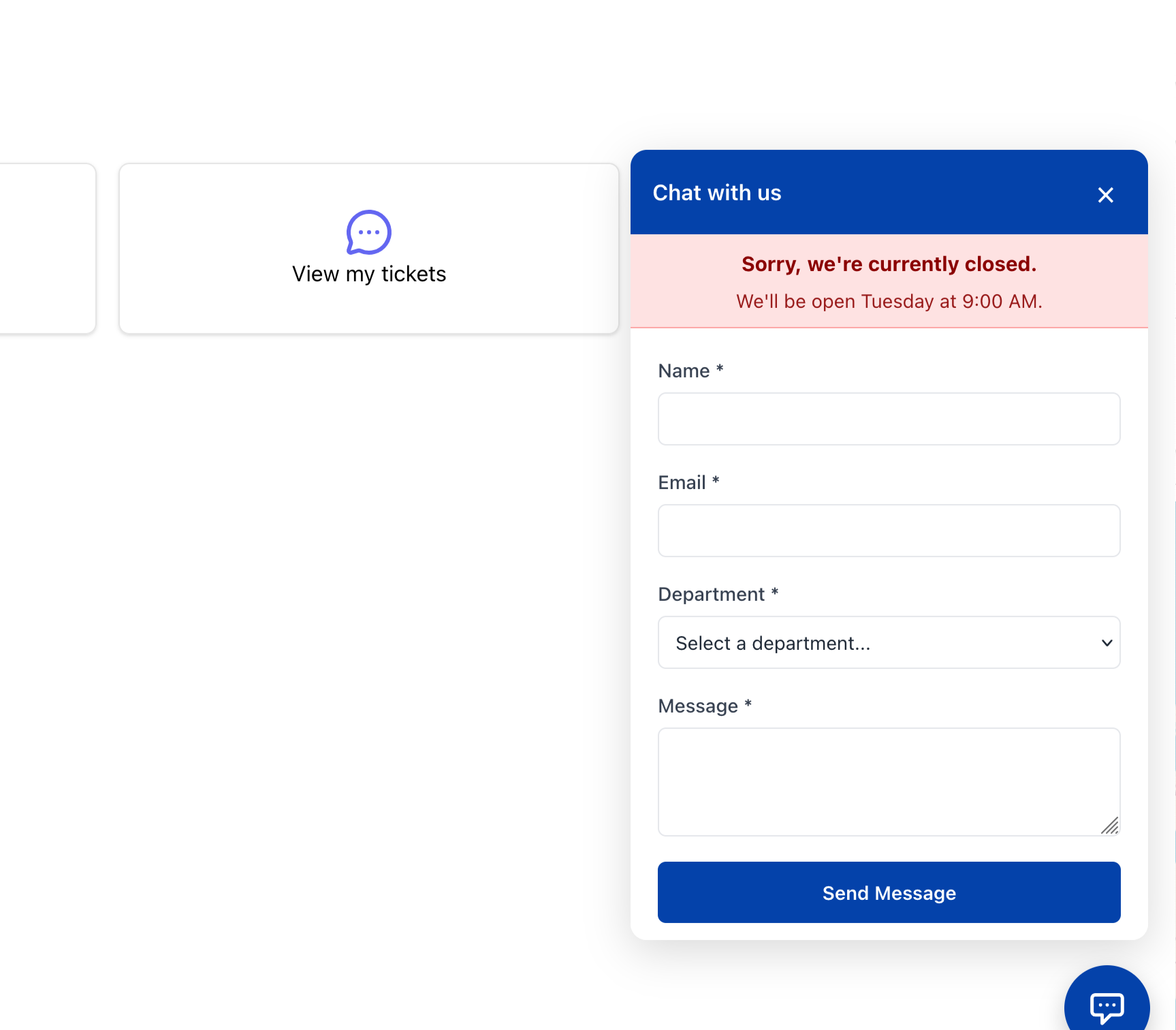Screen dimensions: 1176x1030
Task: Open the "Select a department..." dropdown
Action: click(x=889, y=642)
